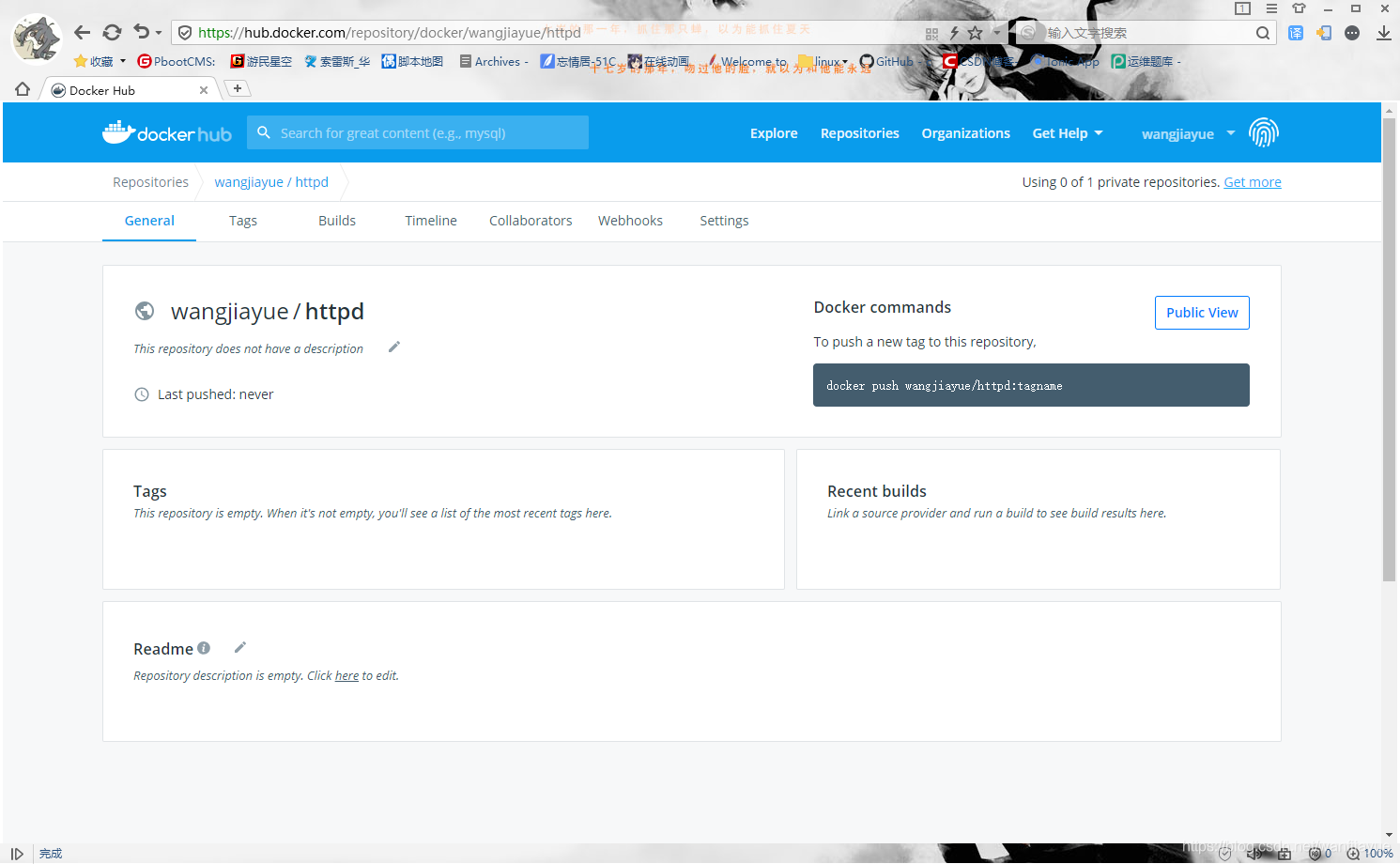
Task: Switch to the Tags tab
Action: 243,221
